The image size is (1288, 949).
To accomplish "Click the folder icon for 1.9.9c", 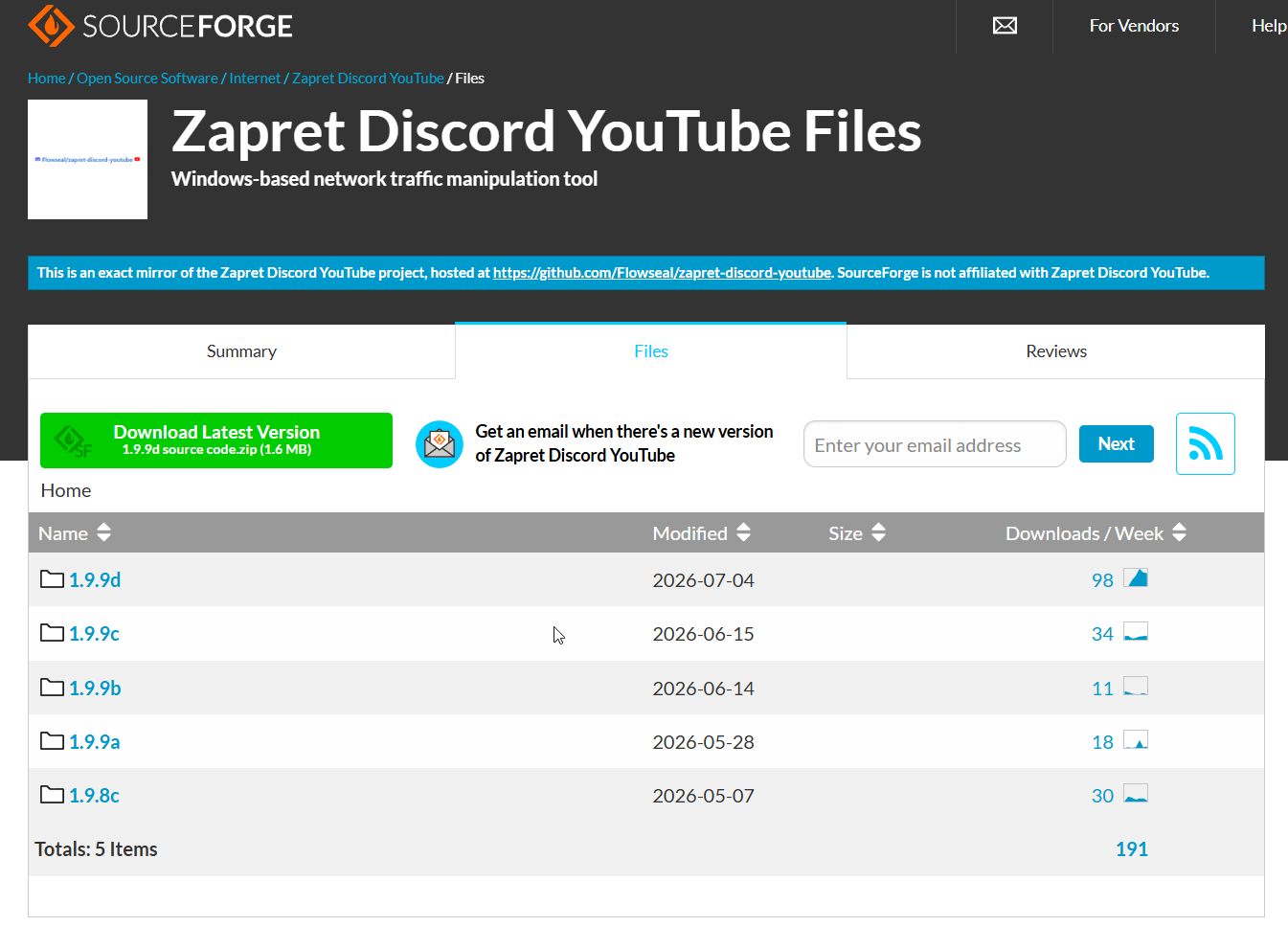I will click(52, 633).
